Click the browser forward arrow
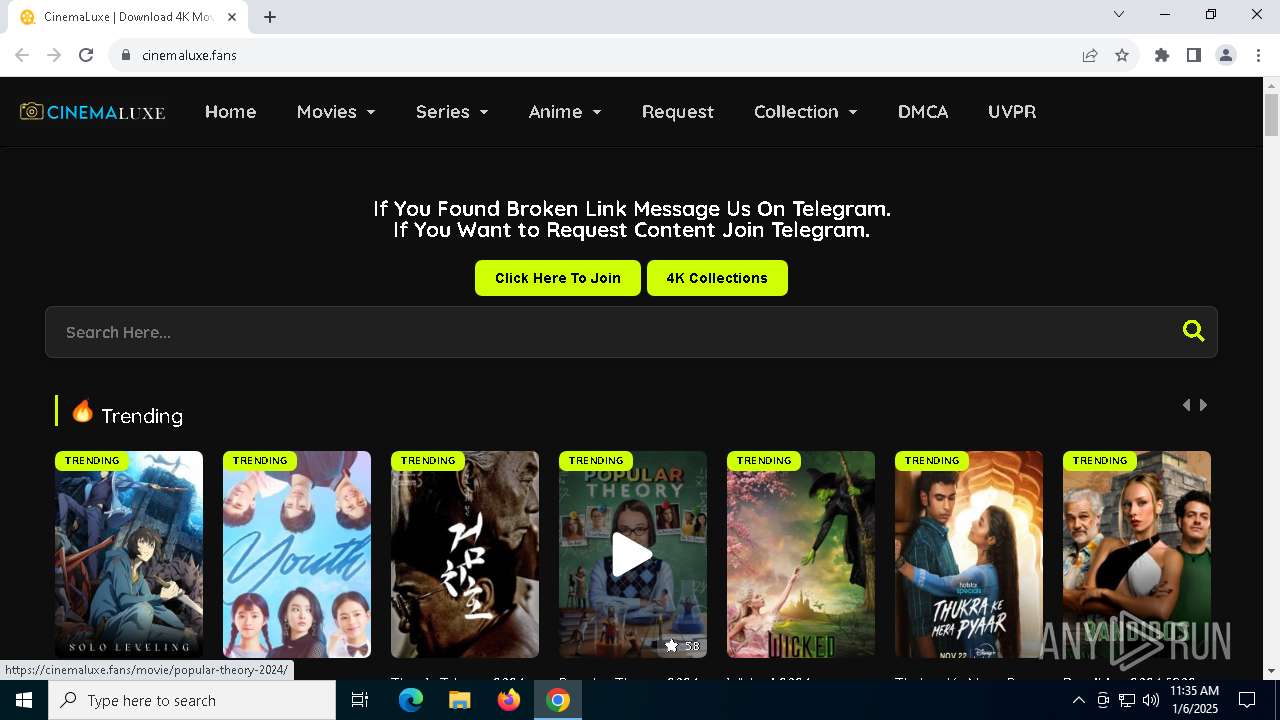 coord(54,55)
